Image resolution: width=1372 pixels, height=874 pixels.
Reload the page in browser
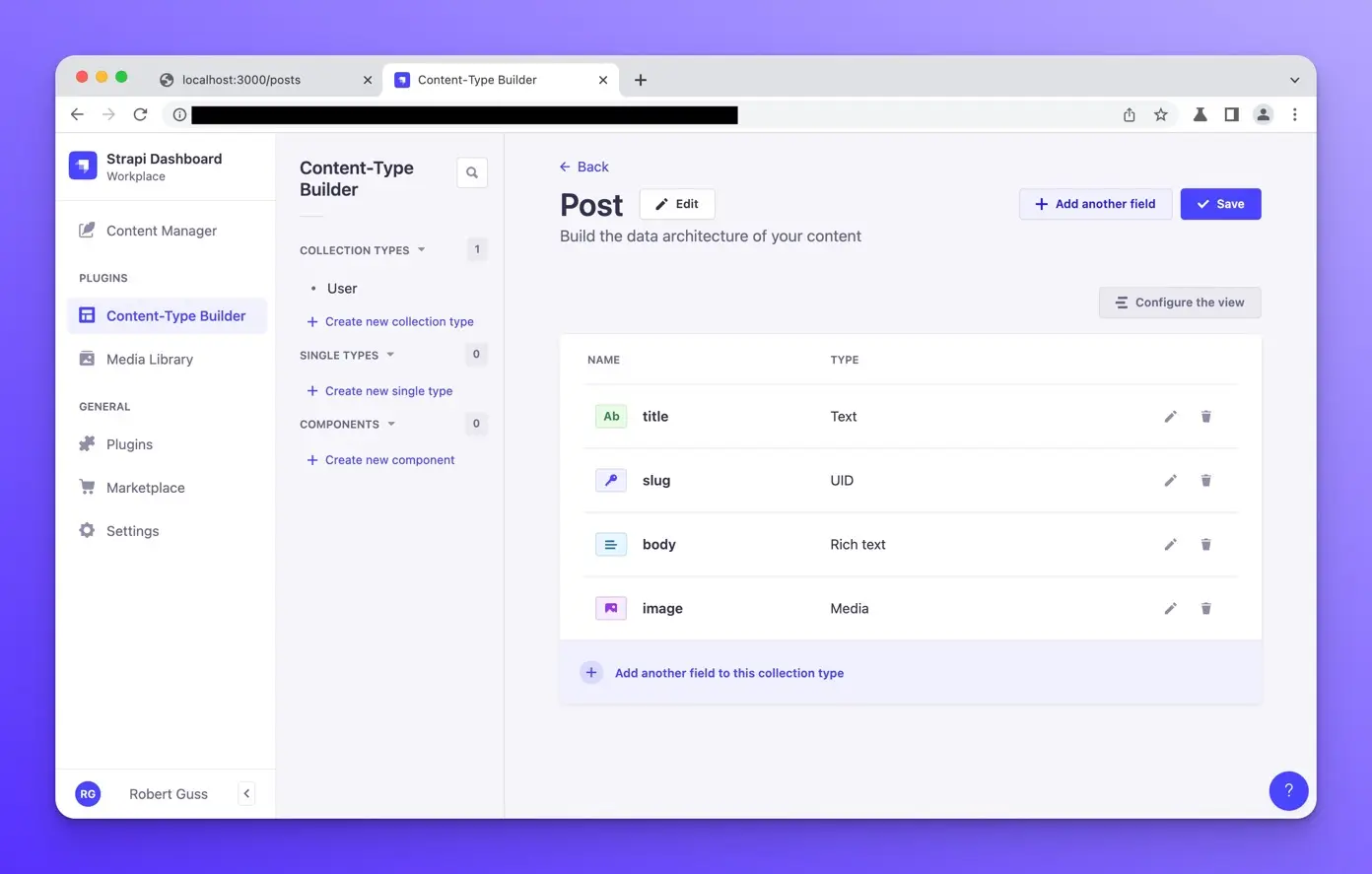tap(140, 114)
